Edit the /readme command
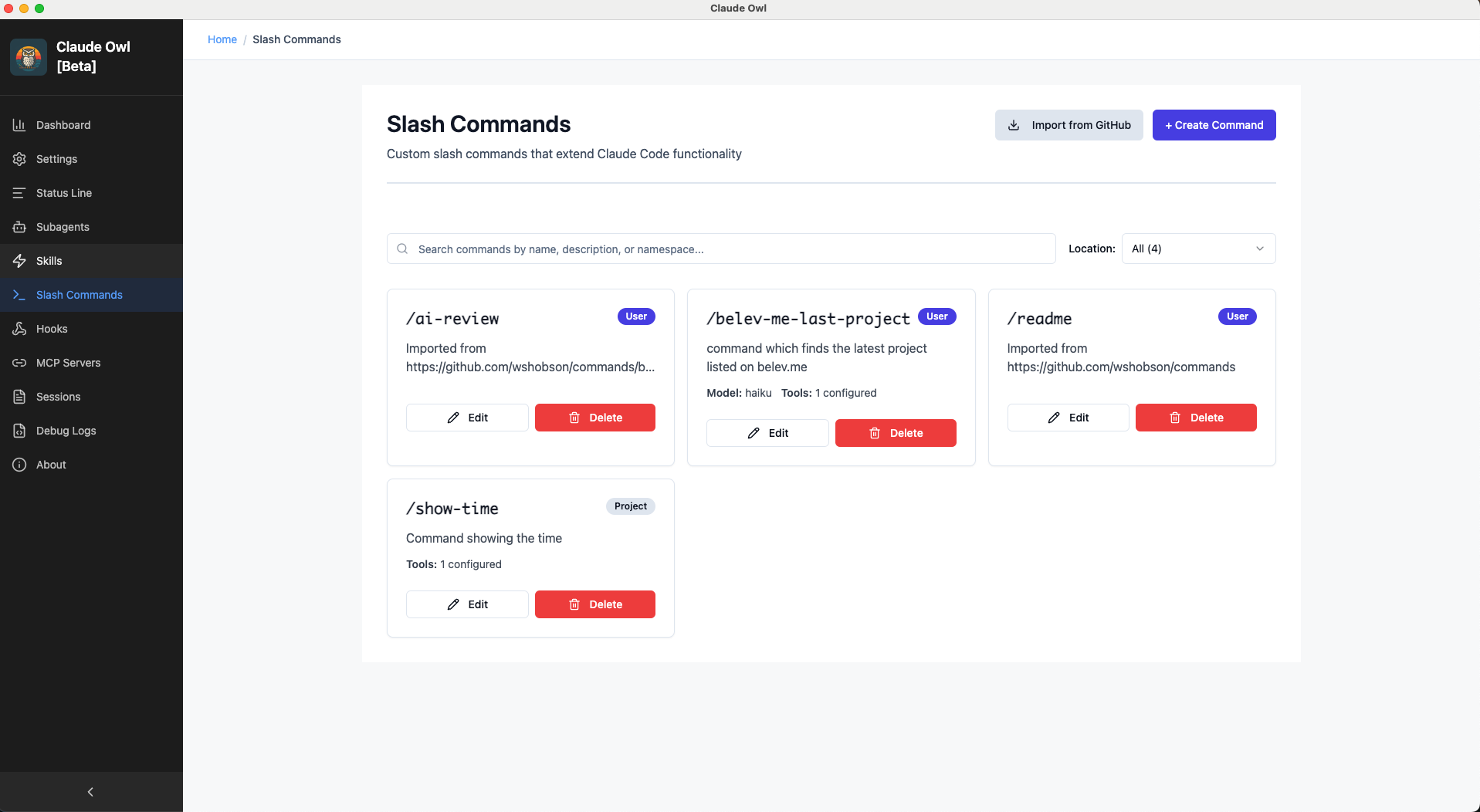The width and height of the screenshot is (1480, 812). tap(1068, 418)
